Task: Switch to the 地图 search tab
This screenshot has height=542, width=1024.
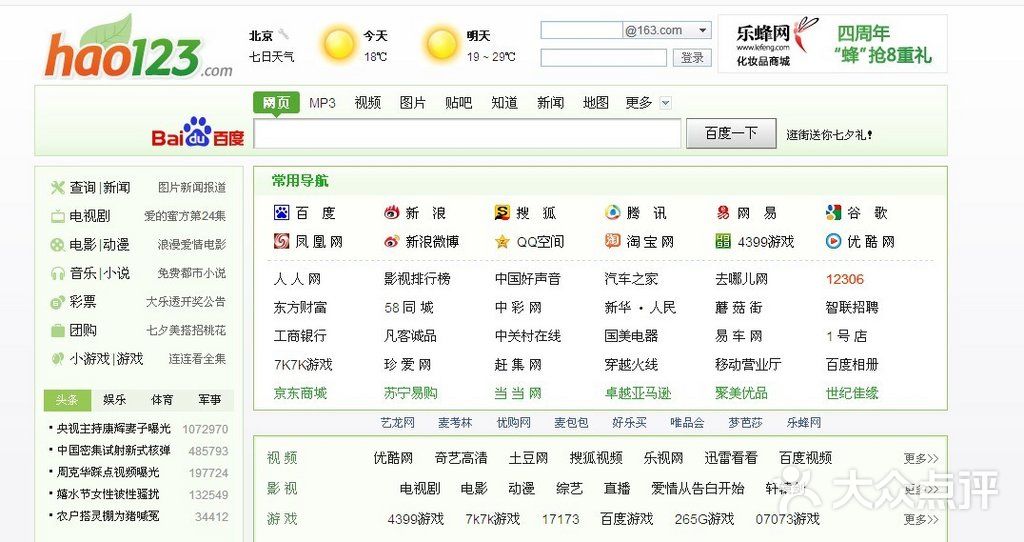Action: (596, 103)
